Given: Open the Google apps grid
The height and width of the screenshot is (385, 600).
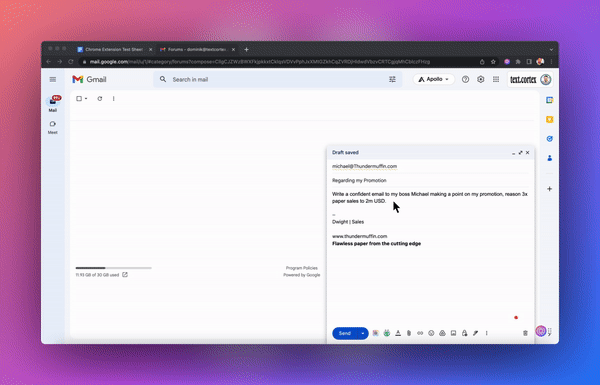Looking at the screenshot, I should coord(496,79).
